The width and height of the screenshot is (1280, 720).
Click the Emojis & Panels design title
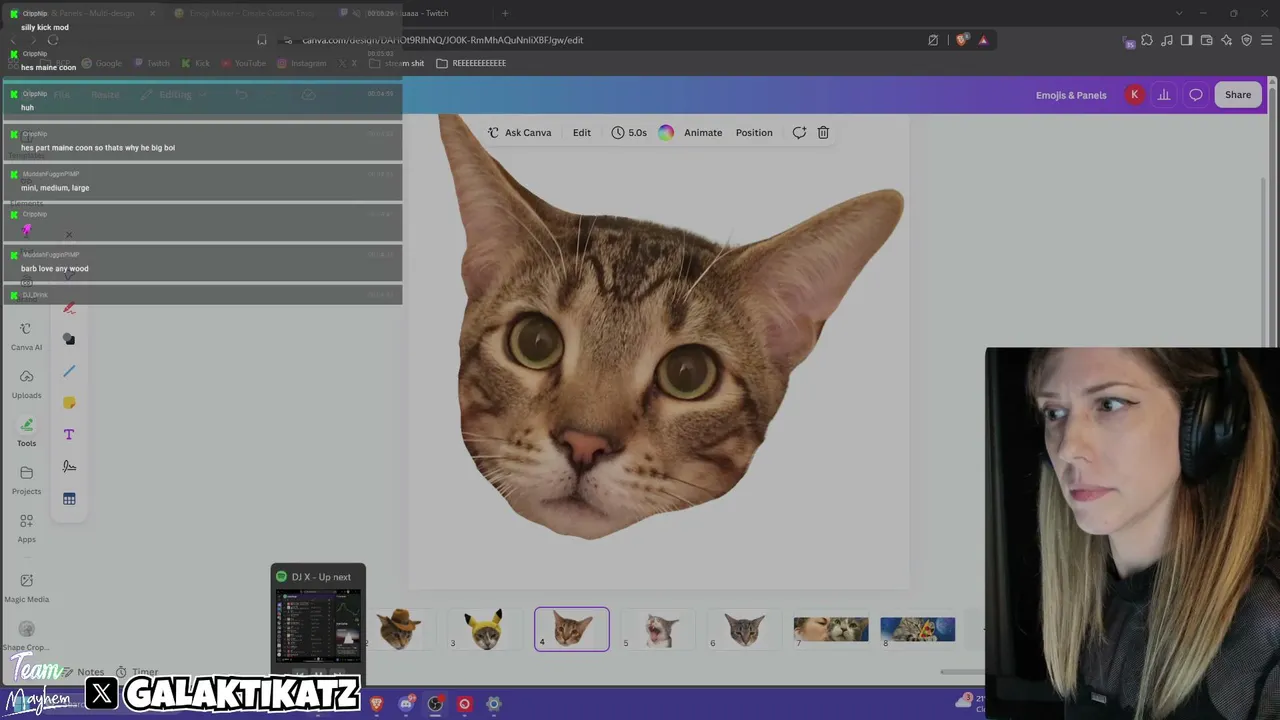[1071, 95]
